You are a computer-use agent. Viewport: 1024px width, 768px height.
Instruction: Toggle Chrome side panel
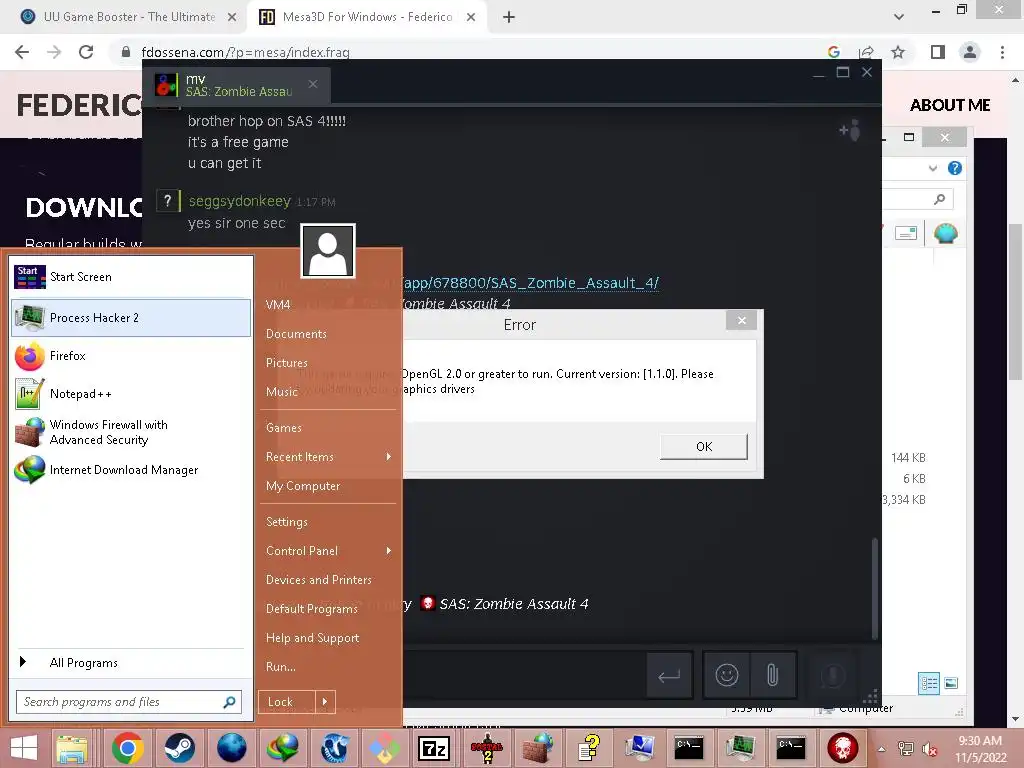(938, 52)
